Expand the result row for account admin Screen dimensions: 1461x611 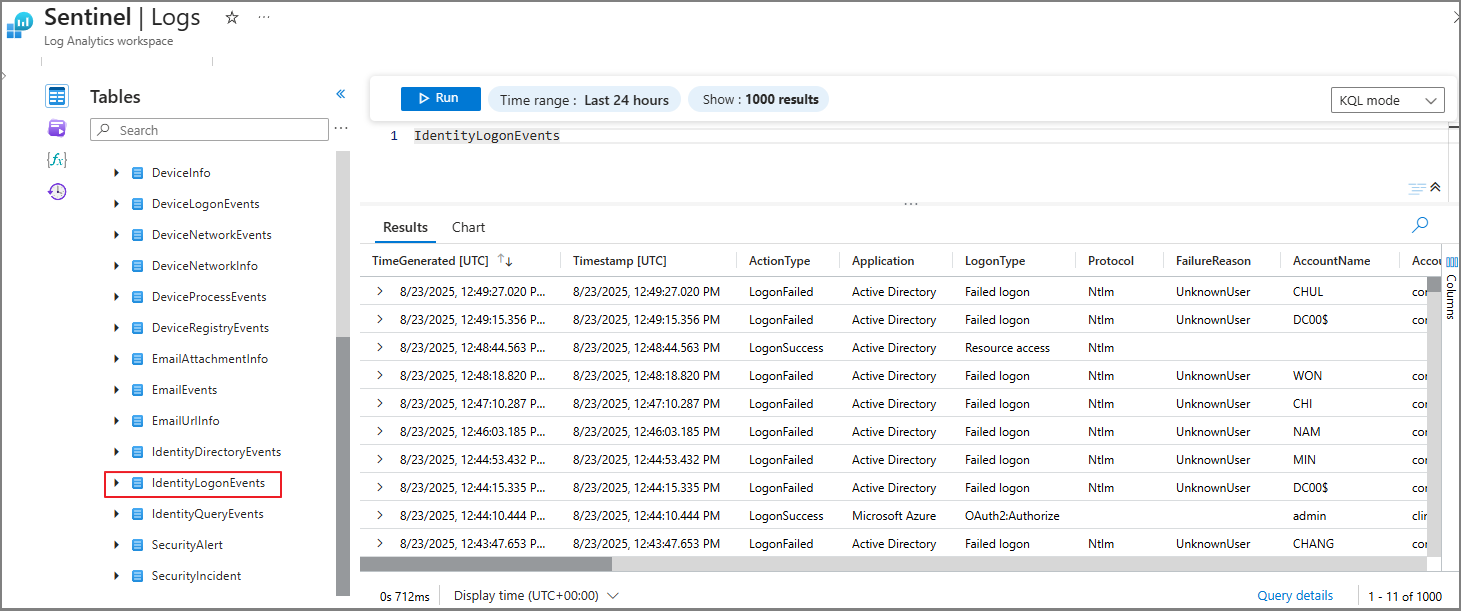[380, 515]
